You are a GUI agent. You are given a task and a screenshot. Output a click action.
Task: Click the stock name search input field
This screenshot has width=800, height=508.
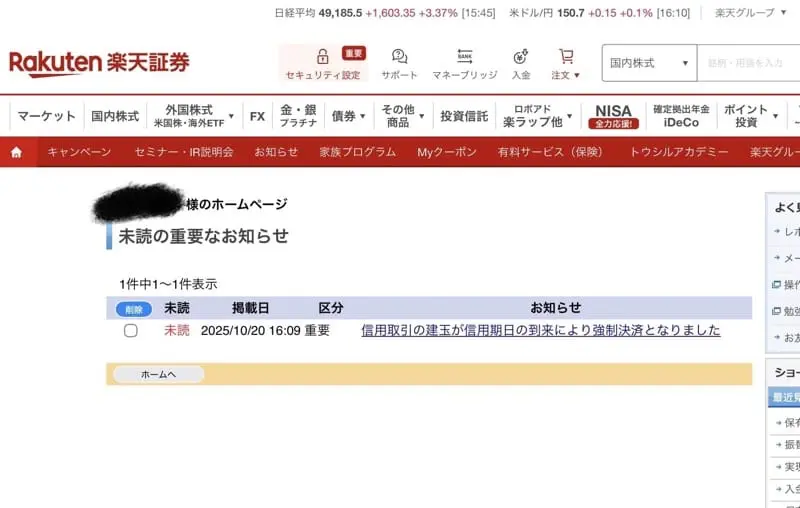(748, 63)
